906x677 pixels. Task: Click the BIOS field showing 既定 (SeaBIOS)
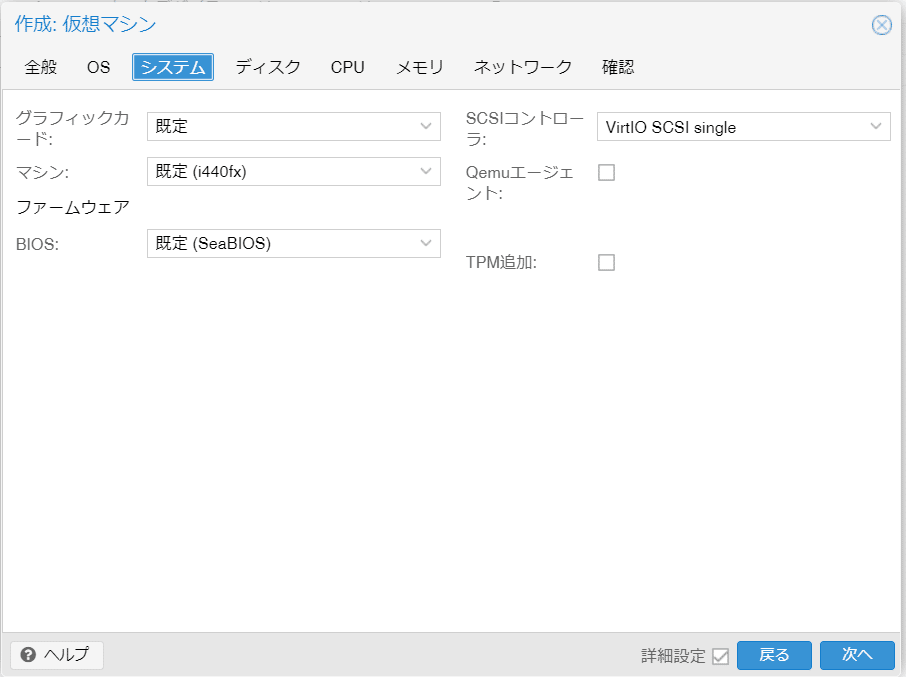(294, 243)
